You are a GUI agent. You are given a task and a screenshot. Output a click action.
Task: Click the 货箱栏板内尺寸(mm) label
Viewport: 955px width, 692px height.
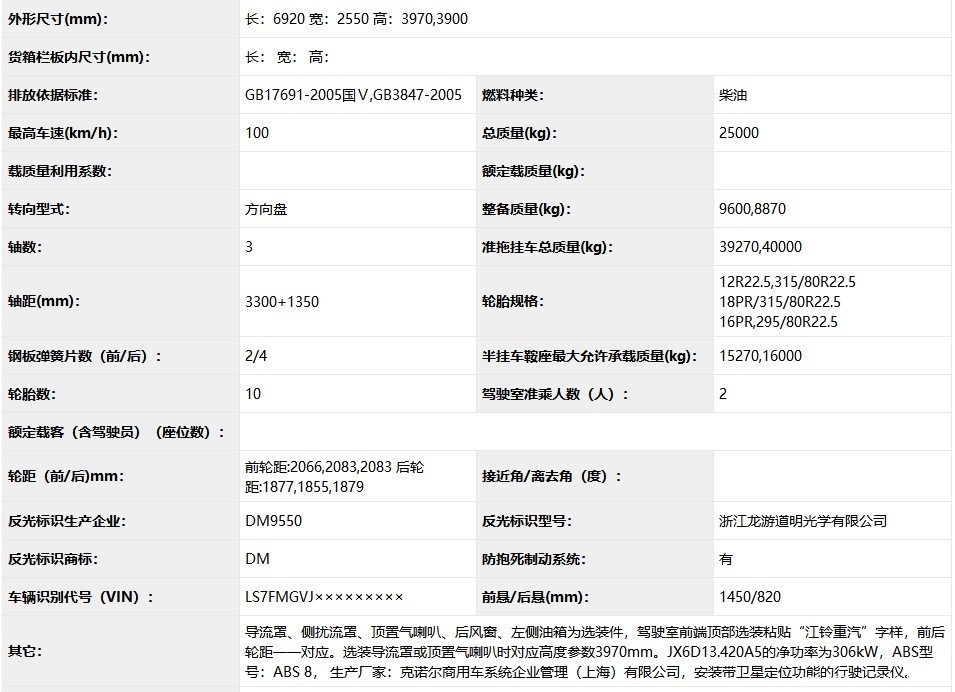[x=78, y=57]
